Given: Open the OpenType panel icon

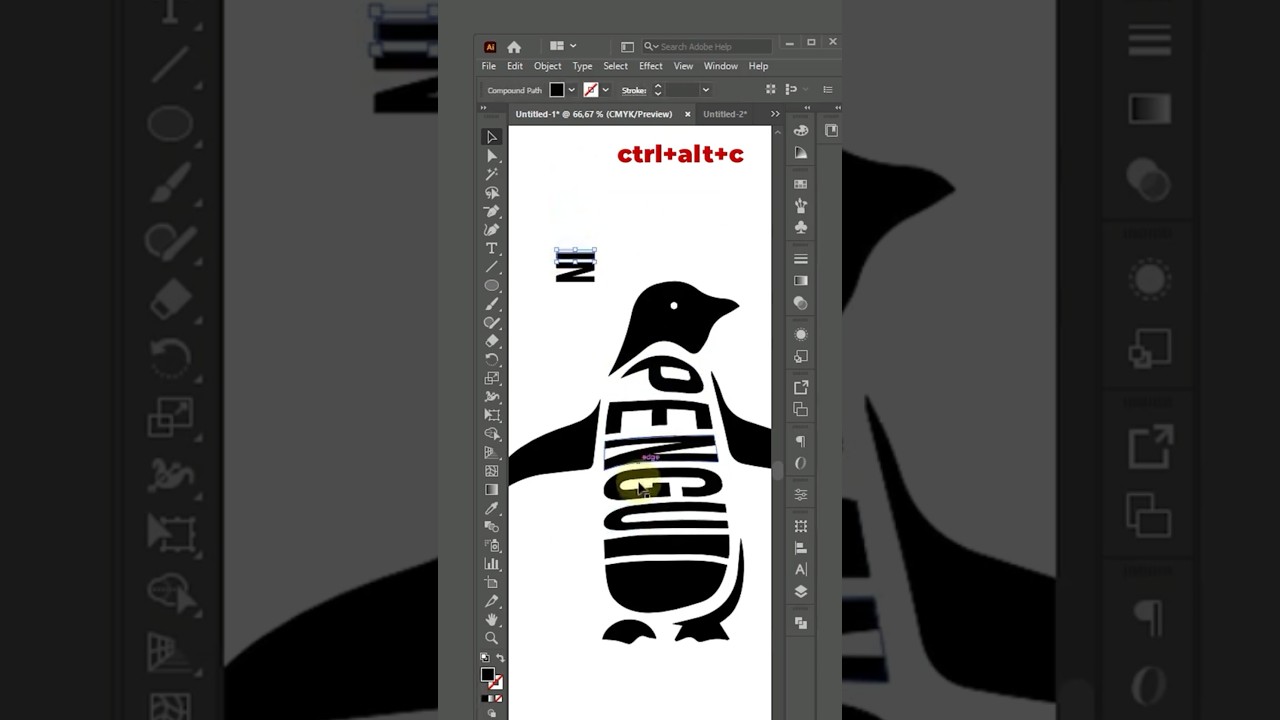Looking at the screenshot, I should click(x=801, y=463).
